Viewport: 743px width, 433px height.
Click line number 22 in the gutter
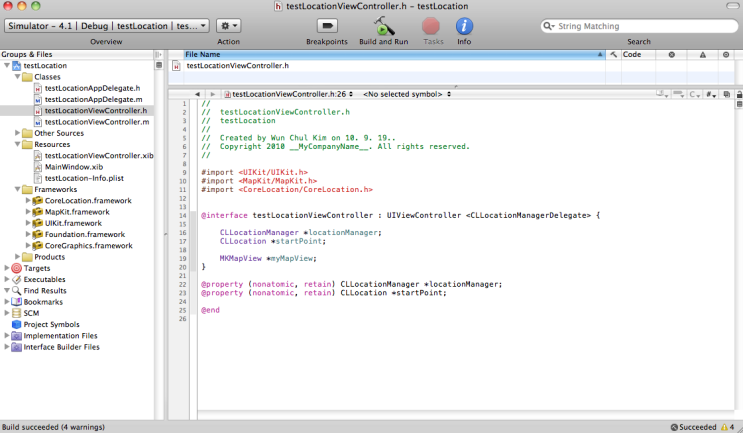click(183, 284)
